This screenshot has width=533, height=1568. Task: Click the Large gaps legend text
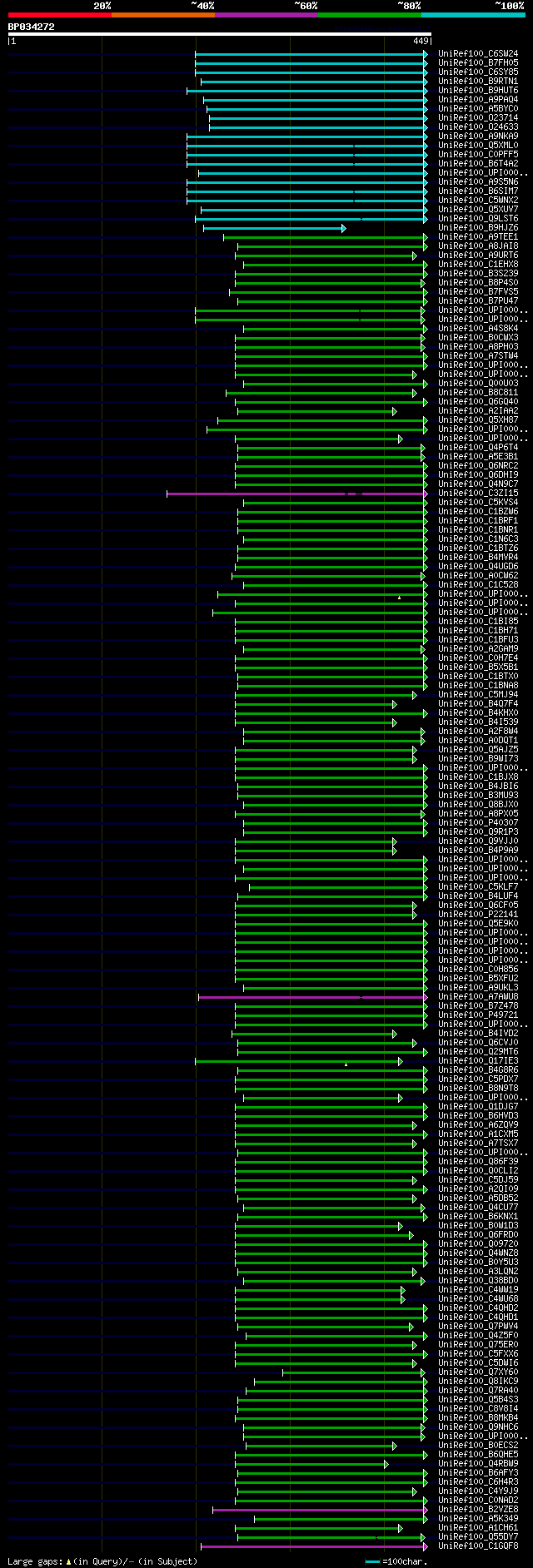[103, 1561]
